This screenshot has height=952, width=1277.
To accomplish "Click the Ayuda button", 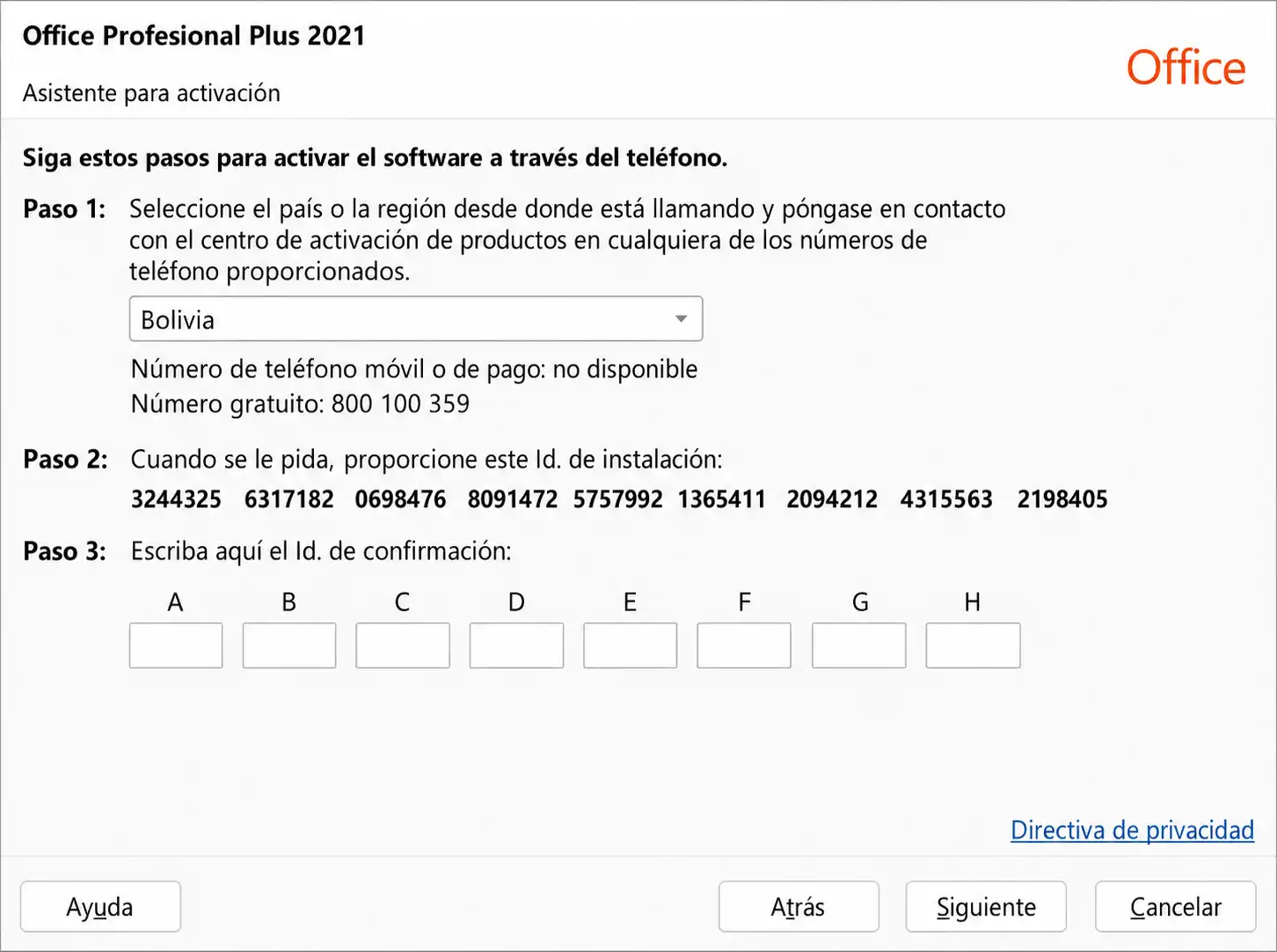I will tap(100, 906).
